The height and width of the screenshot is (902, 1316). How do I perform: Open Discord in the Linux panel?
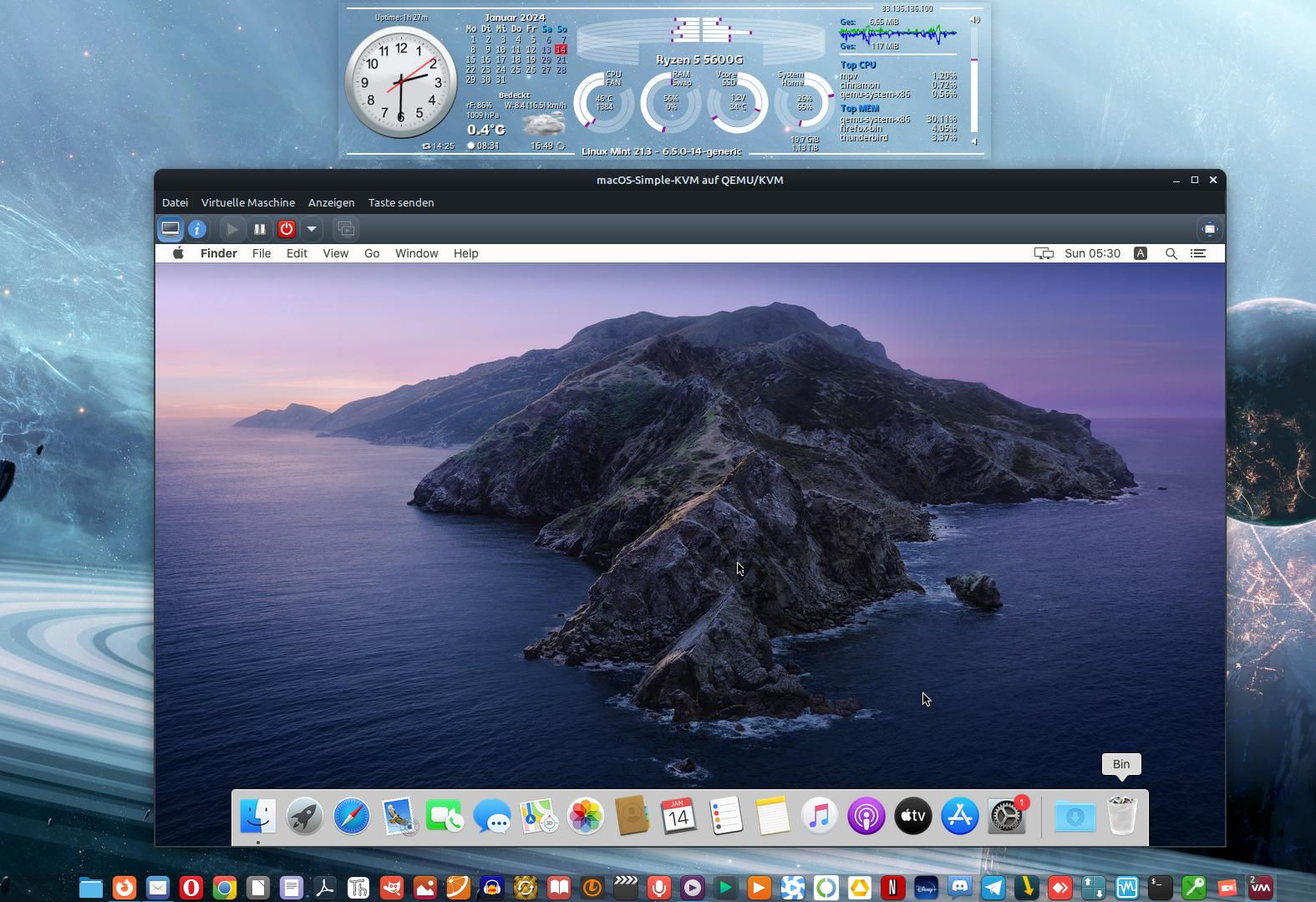coord(960,887)
